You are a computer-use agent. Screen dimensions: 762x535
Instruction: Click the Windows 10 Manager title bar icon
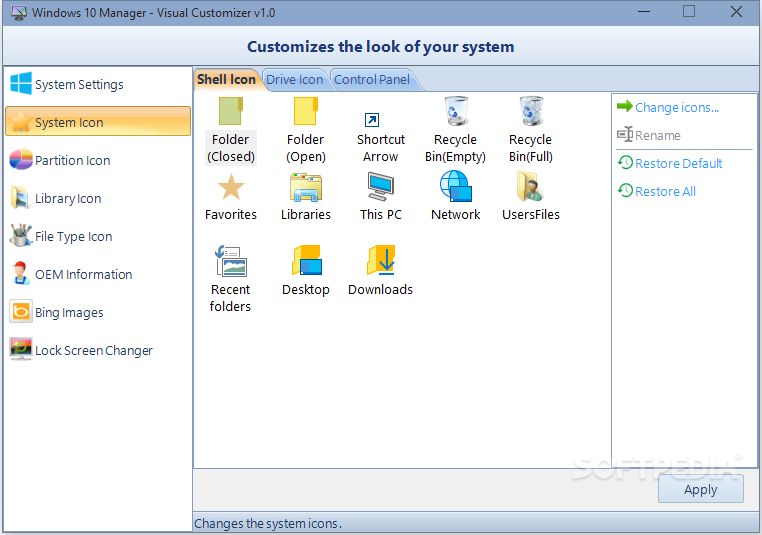point(18,13)
